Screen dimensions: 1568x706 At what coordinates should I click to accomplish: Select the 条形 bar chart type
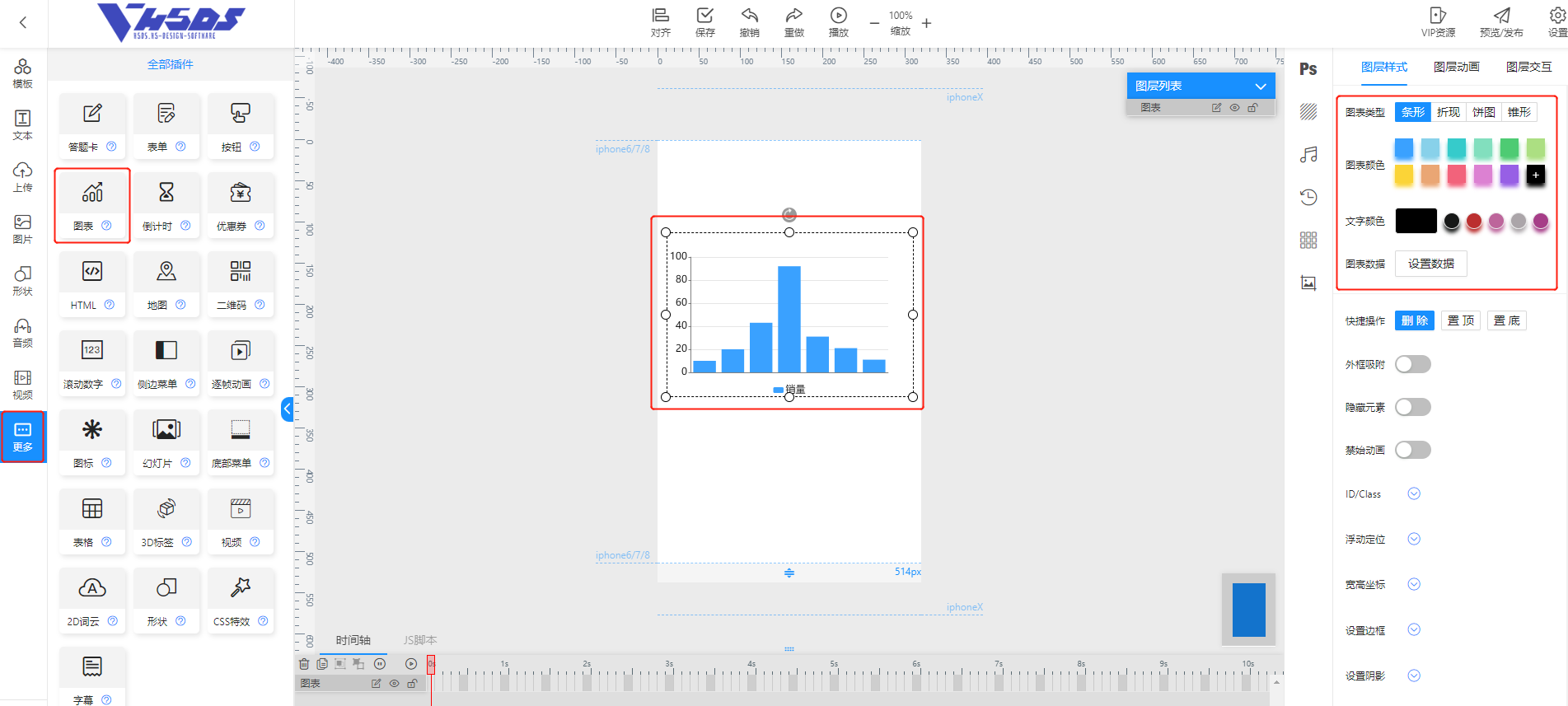1413,112
